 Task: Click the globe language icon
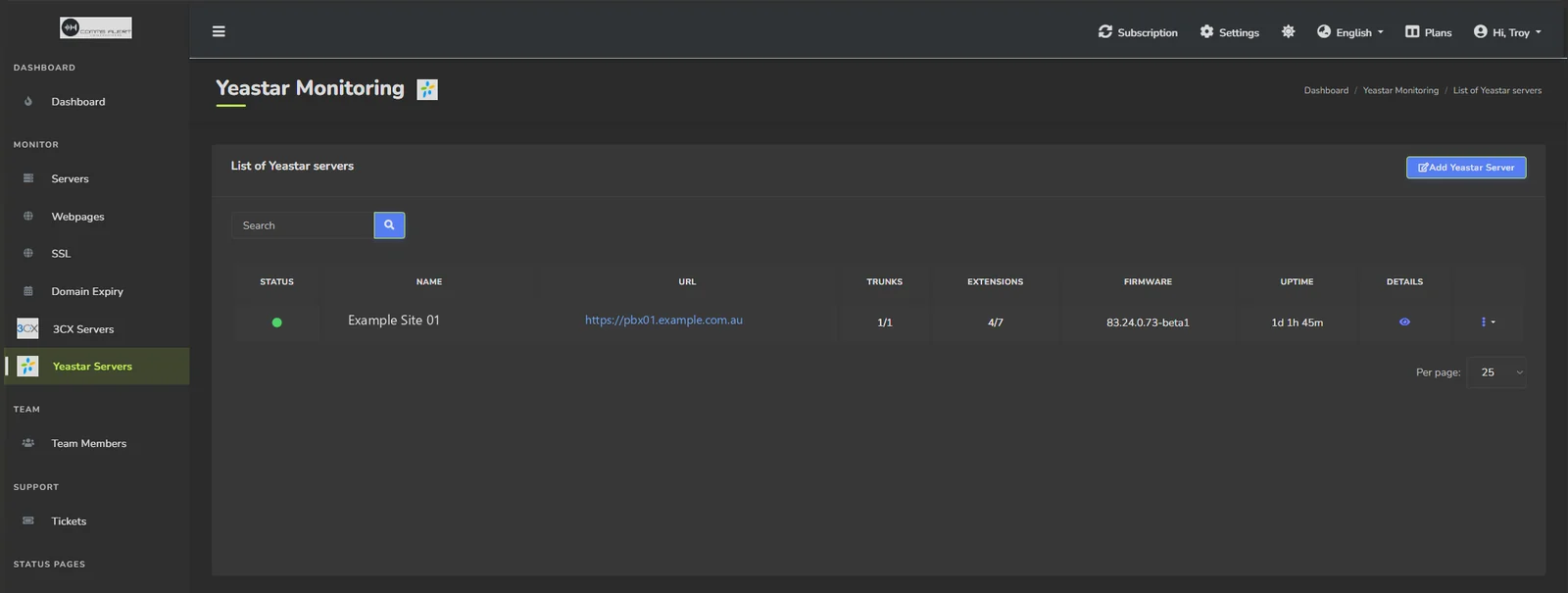tap(1324, 31)
